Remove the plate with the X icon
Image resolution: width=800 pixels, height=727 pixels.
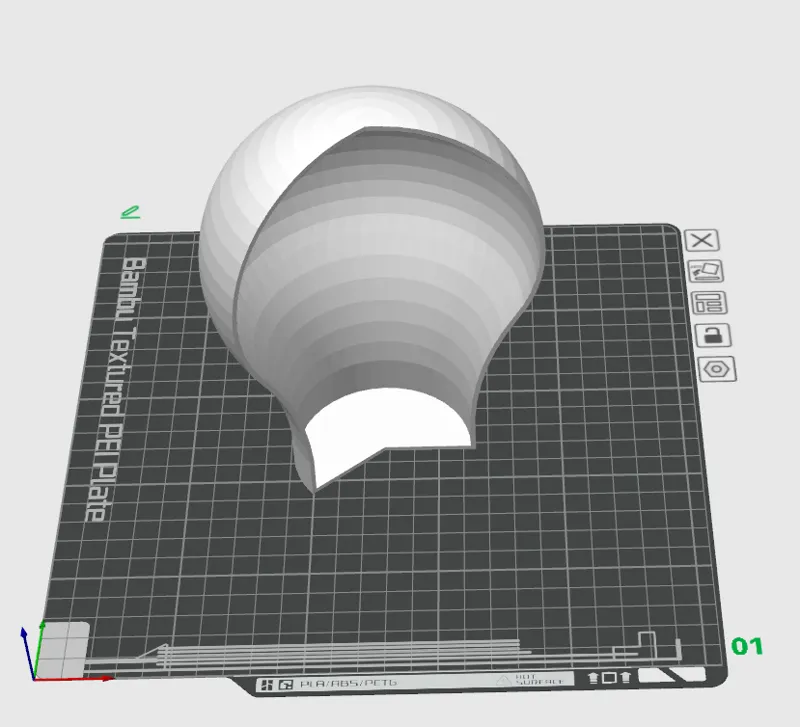point(702,240)
